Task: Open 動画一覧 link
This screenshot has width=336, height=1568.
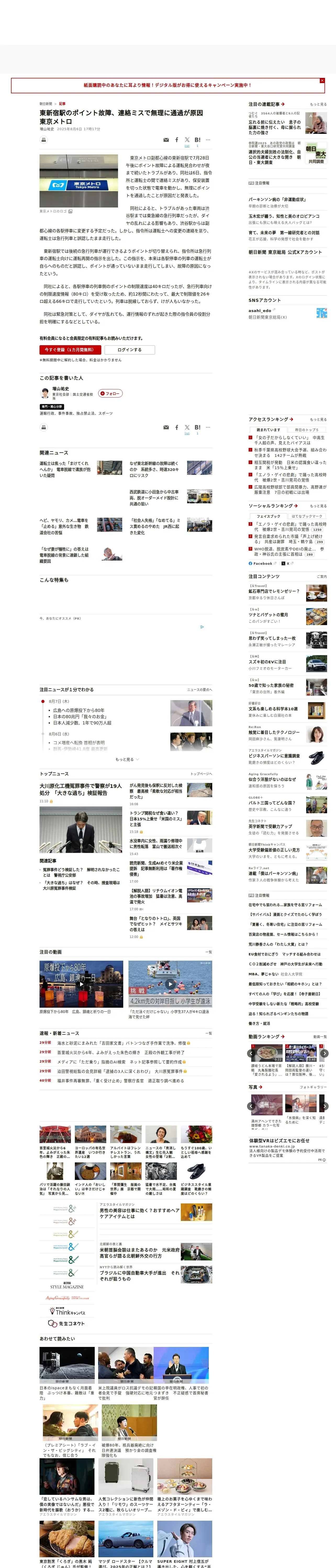Action: click(x=320, y=1037)
